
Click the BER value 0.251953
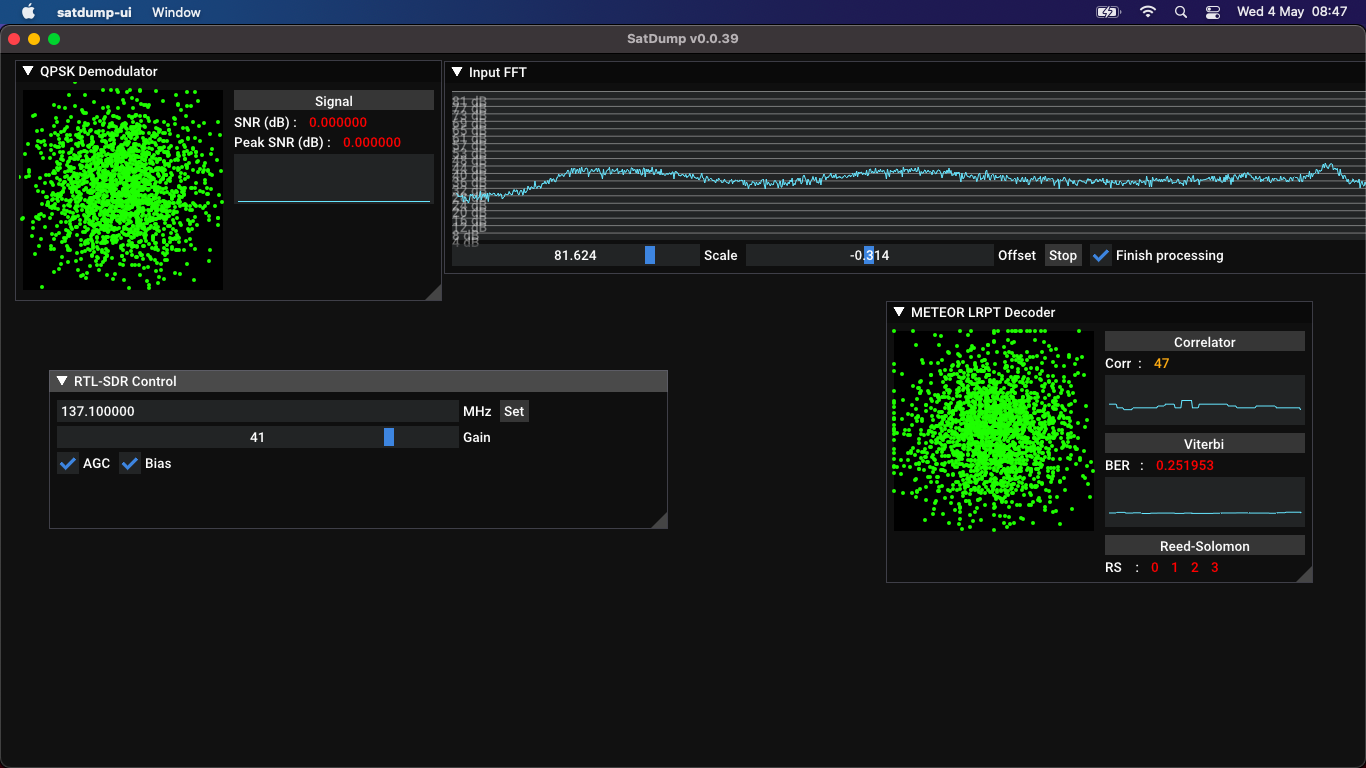(1185, 465)
